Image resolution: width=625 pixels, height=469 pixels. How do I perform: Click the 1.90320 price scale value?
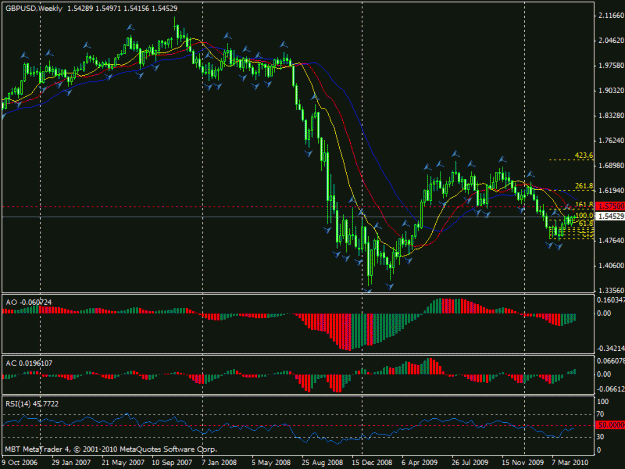(611, 90)
